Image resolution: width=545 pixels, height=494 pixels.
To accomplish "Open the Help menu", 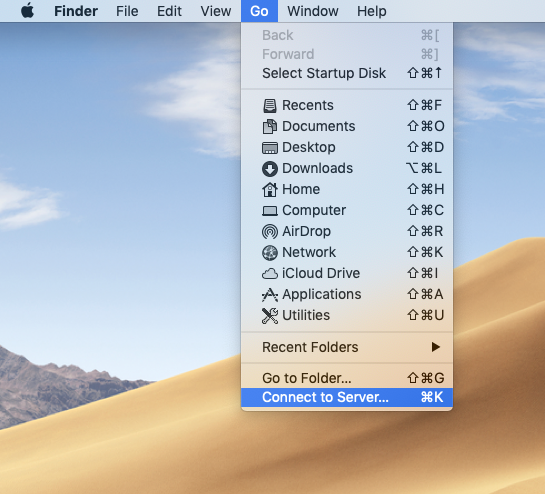I will coord(372,11).
